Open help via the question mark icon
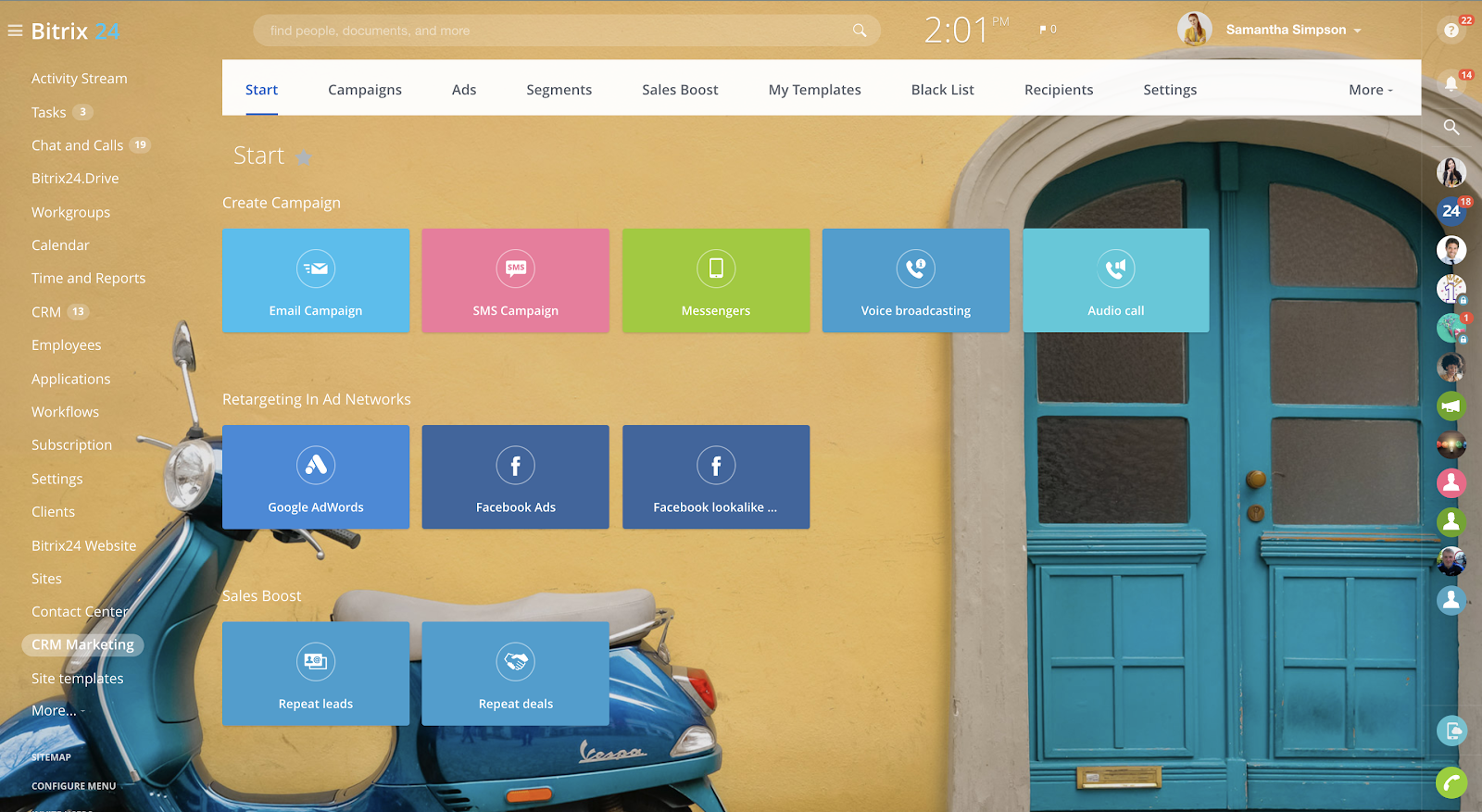Viewport: 1482px width, 812px height. tap(1451, 31)
